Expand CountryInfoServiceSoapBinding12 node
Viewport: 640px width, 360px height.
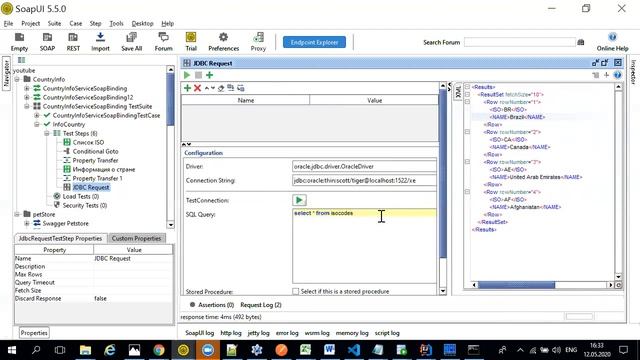click(x=27, y=97)
